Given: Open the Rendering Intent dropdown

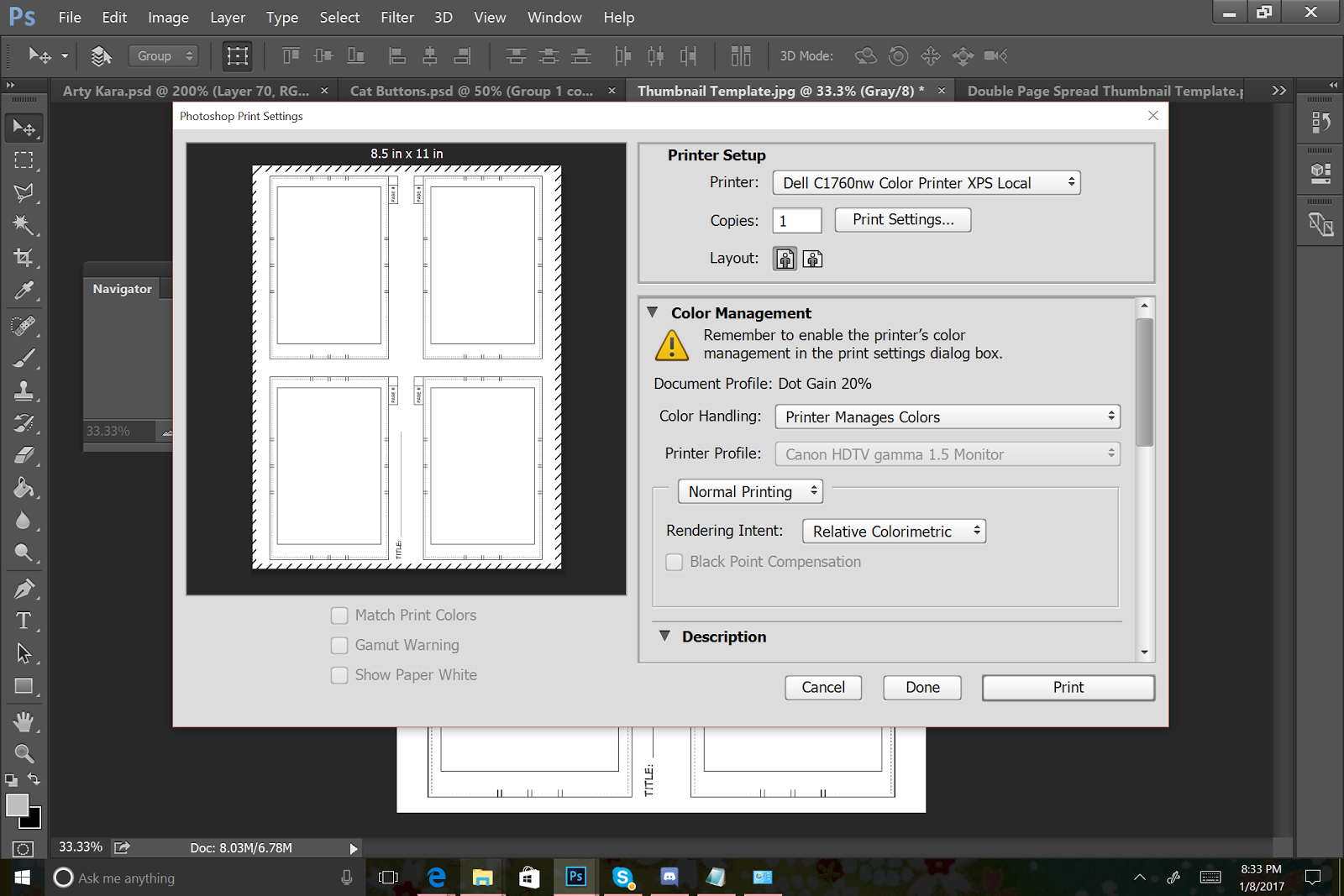Looking at the screenshot, I should pyautogui.click(x=893, y=532).
